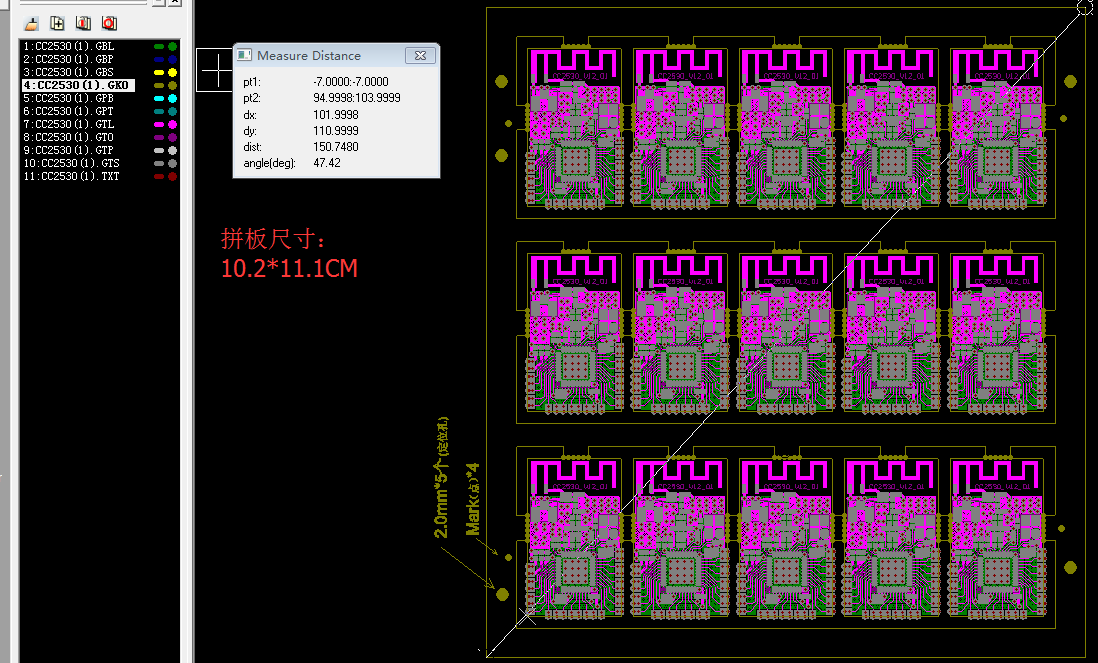
Task: Close the Measure Distance dialog
Action: coord(420,56)
